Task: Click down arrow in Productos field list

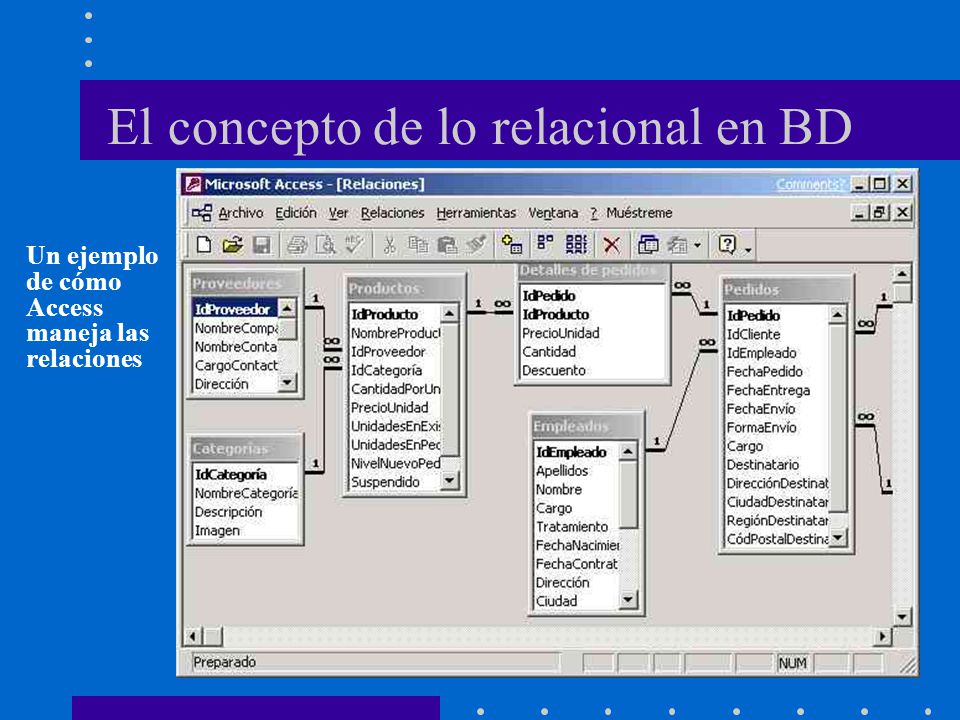Action: pyautogui.click(x=449, y=481)
